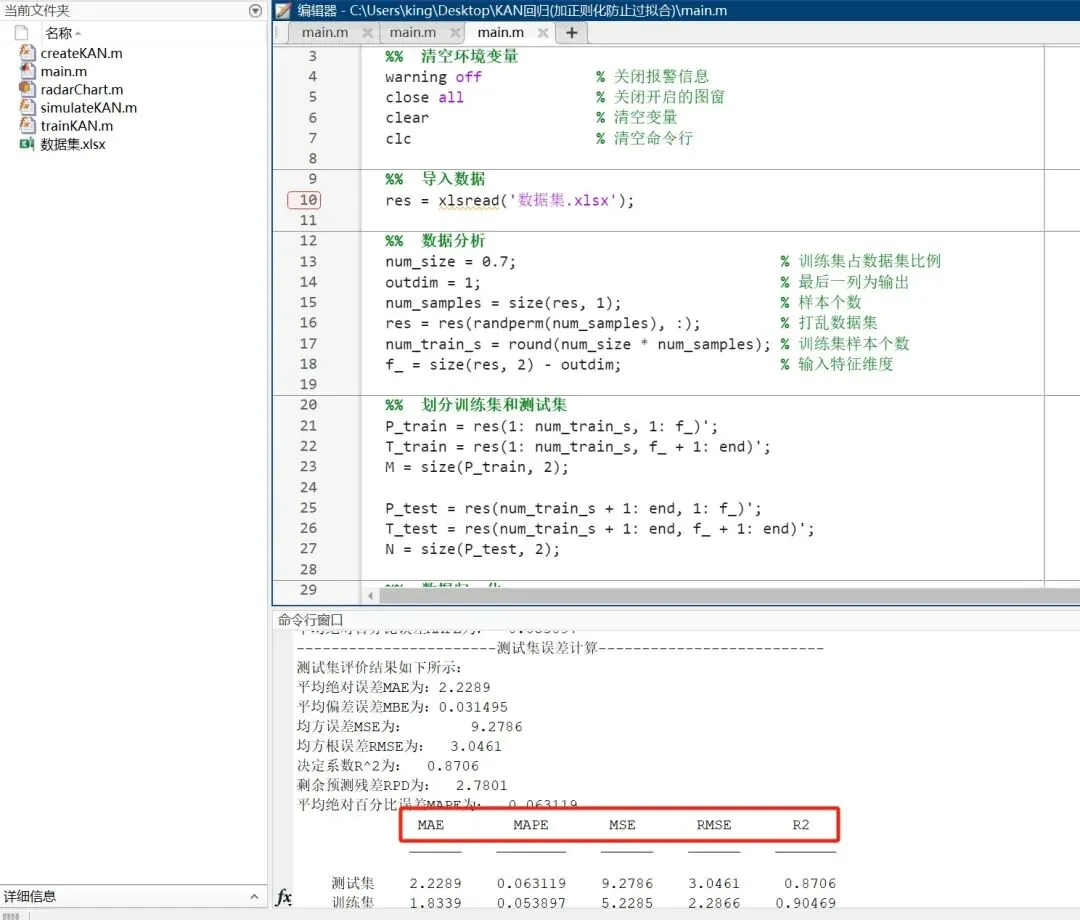Switch to the second main.m tab

[x=413, y=32]
